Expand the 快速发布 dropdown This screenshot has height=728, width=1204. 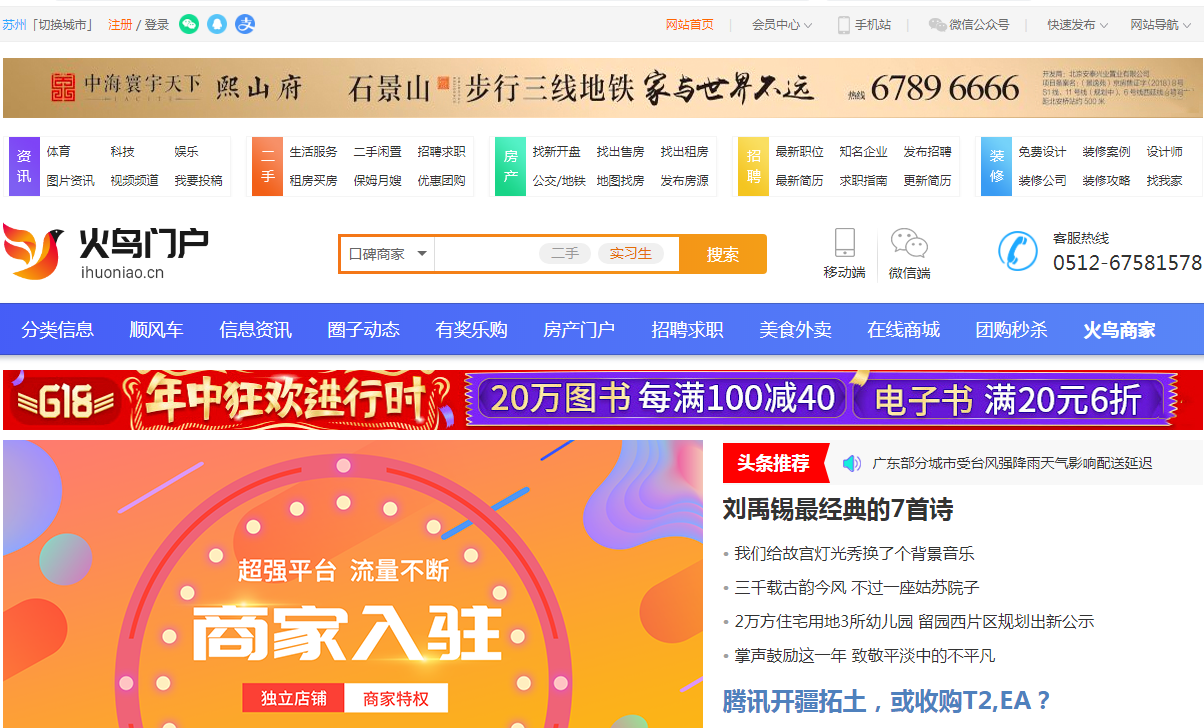1078,25
